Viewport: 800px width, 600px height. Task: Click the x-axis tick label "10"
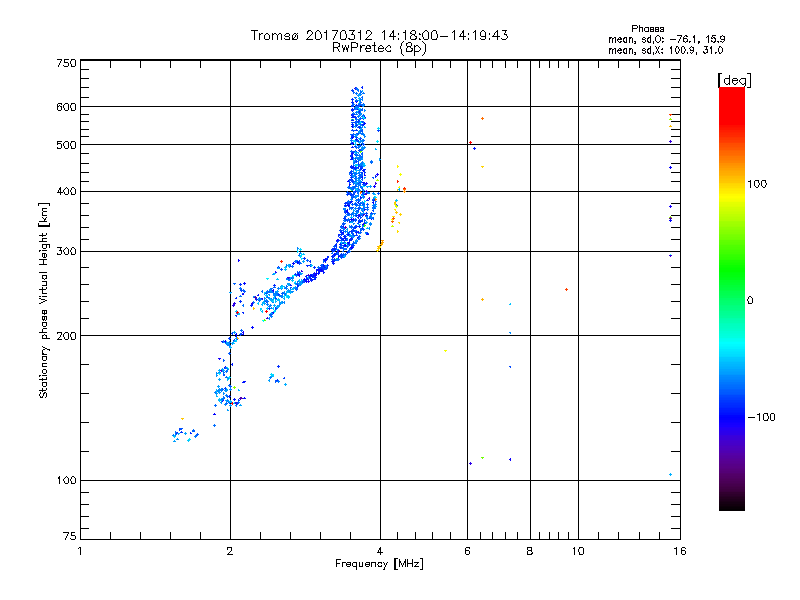coord(578,551)
